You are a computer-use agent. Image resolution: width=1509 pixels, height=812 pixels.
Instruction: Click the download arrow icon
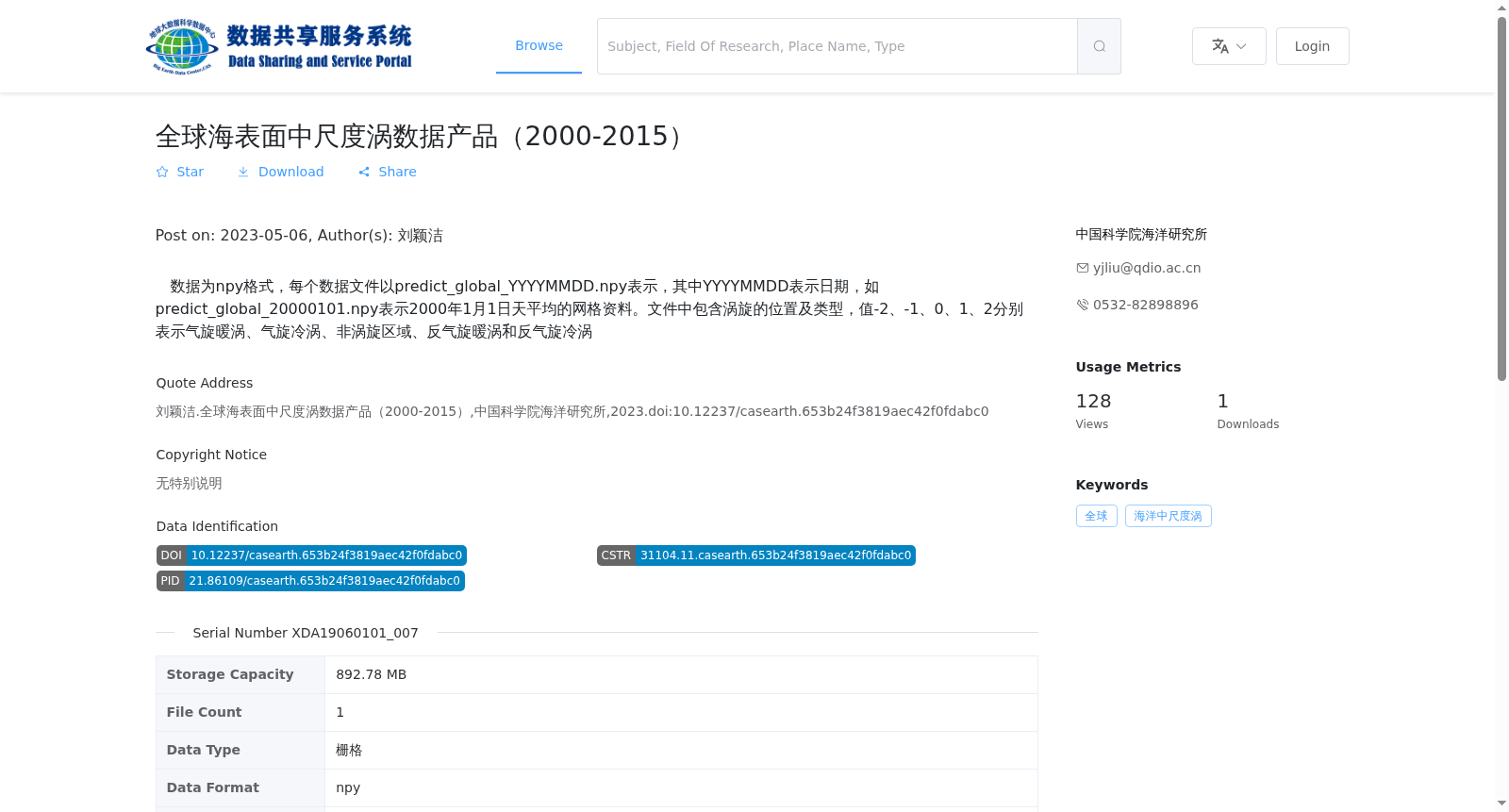[x=243, y=172]
